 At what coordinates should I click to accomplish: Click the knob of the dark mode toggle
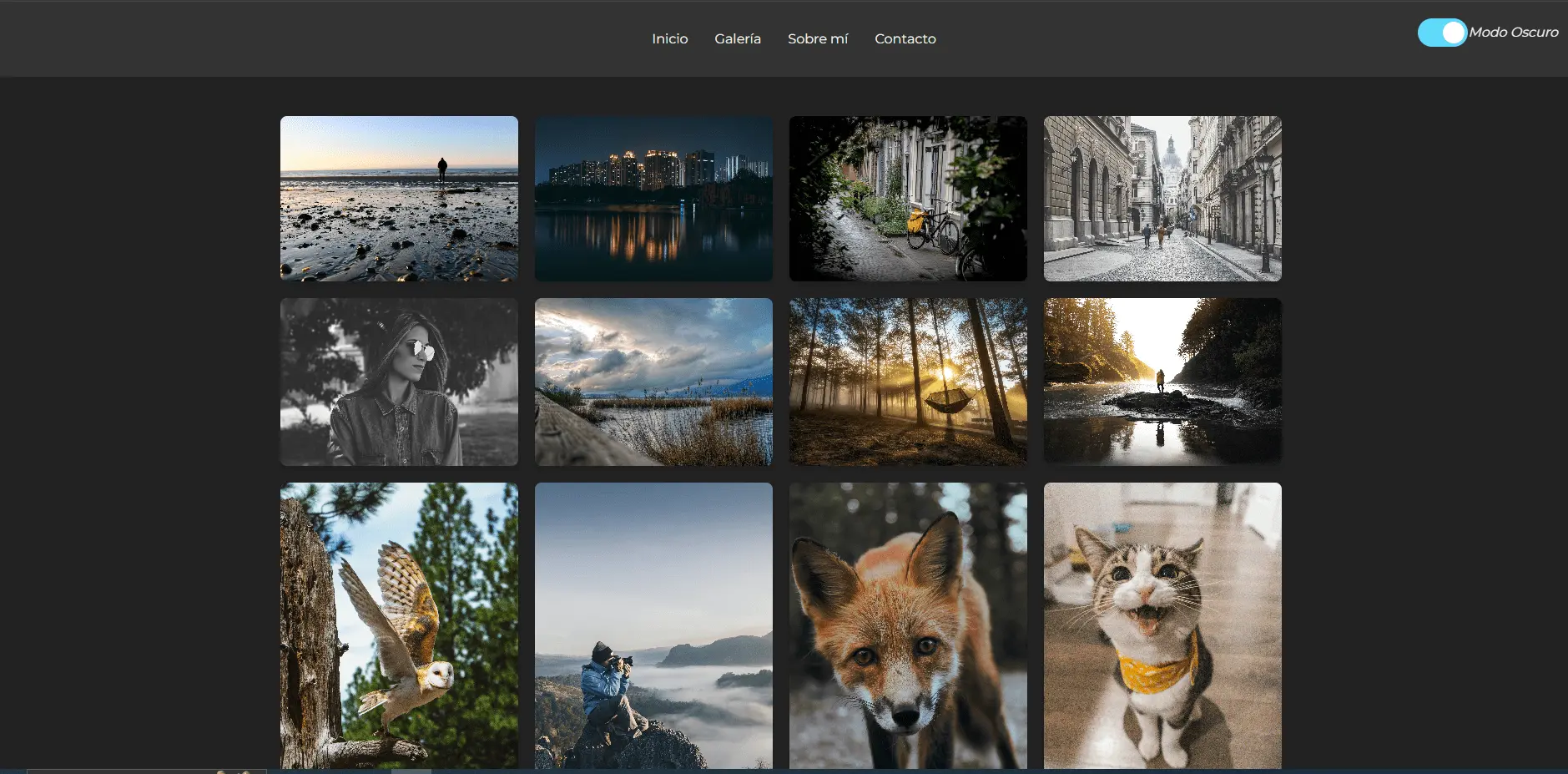click(x=1455, y=32)
